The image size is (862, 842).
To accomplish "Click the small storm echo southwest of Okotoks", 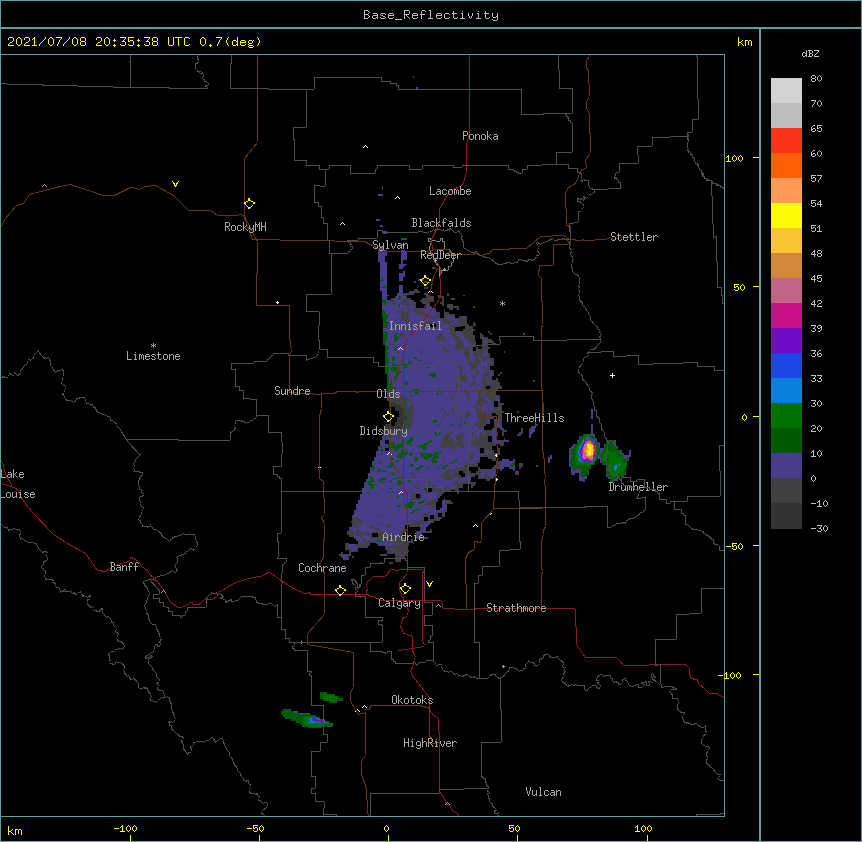I will click(307, 718).
